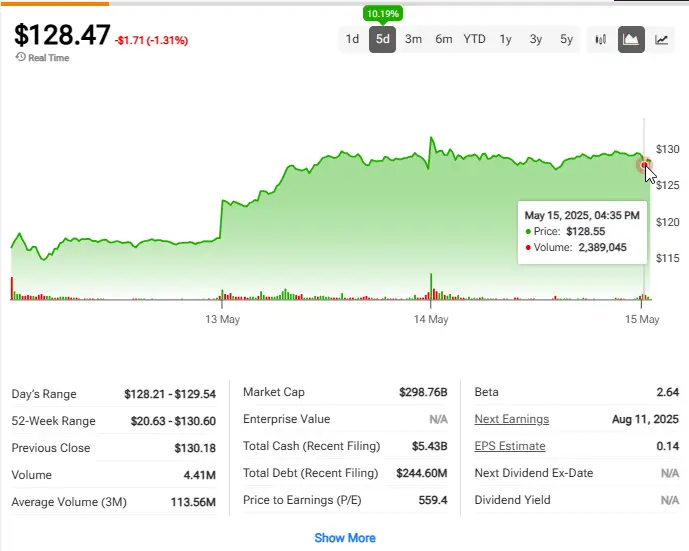Click Market Cap value $298.76B
This screenshot has width=689, height=551.
(423, 392)
